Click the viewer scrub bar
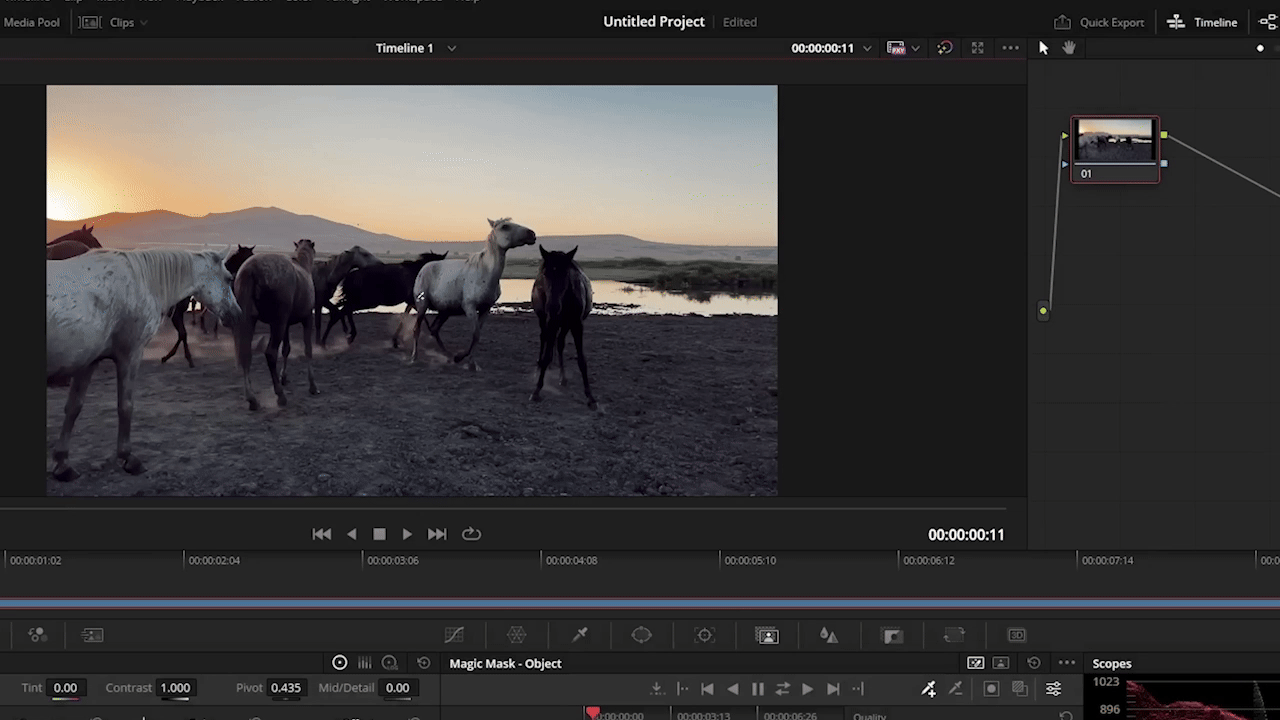The height and width of the screenshot is (720, 1280). pyautogui.click(x=503, y=509)
